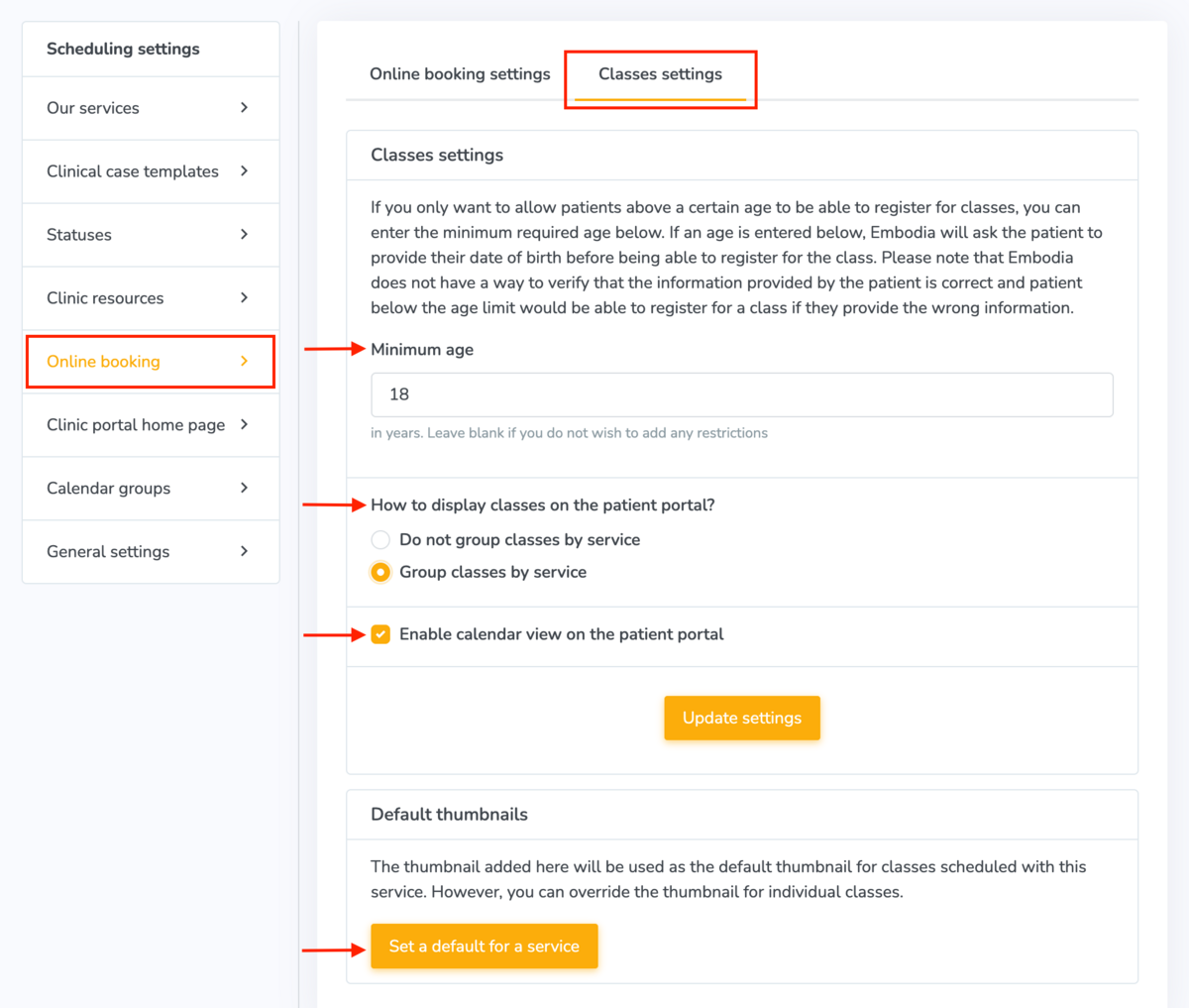Switch to the Online booking settings tab
The width and height of the screenshot is (1189, 1008).
[460, 73]
